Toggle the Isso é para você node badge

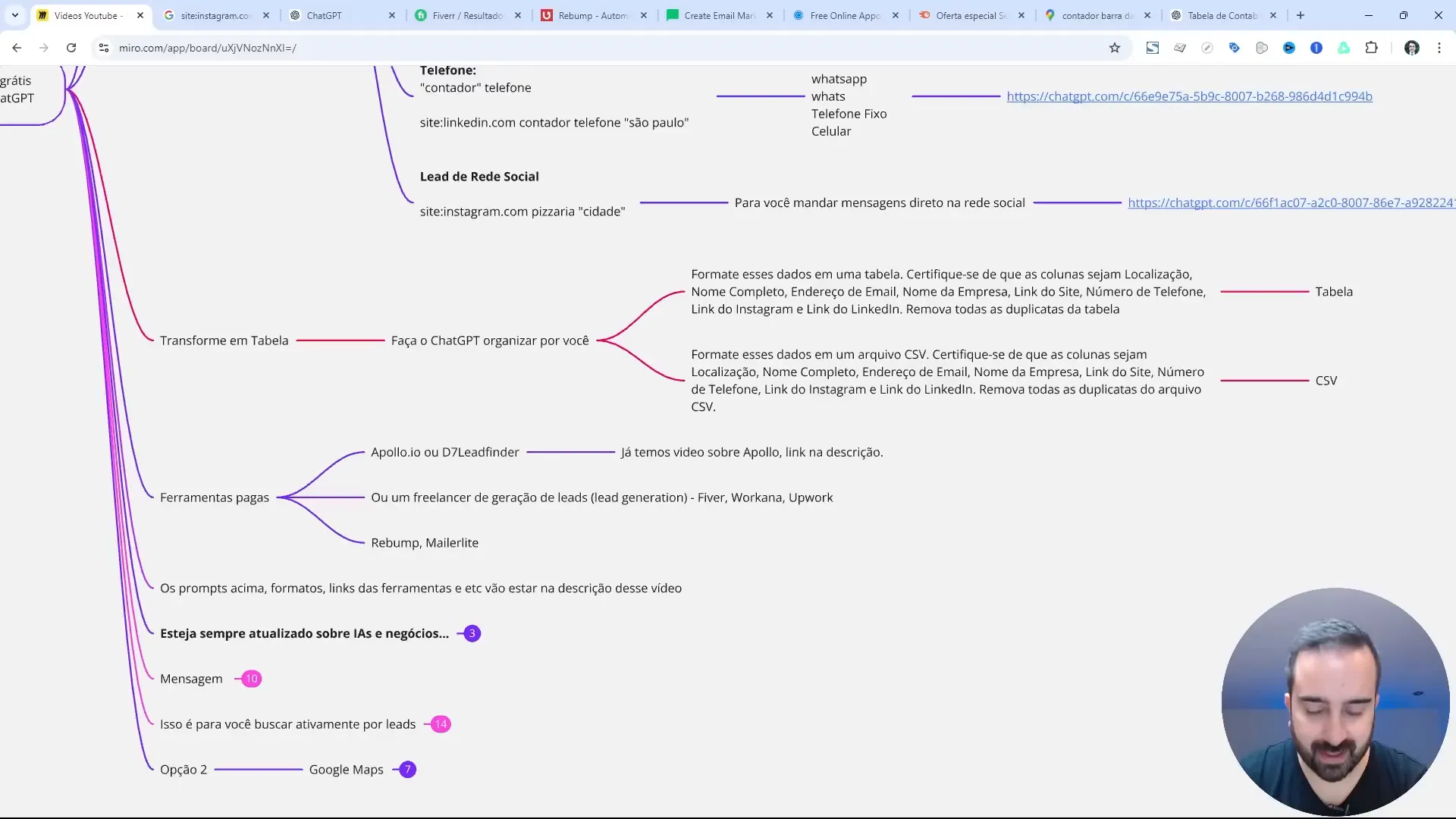tap(441, 724)
